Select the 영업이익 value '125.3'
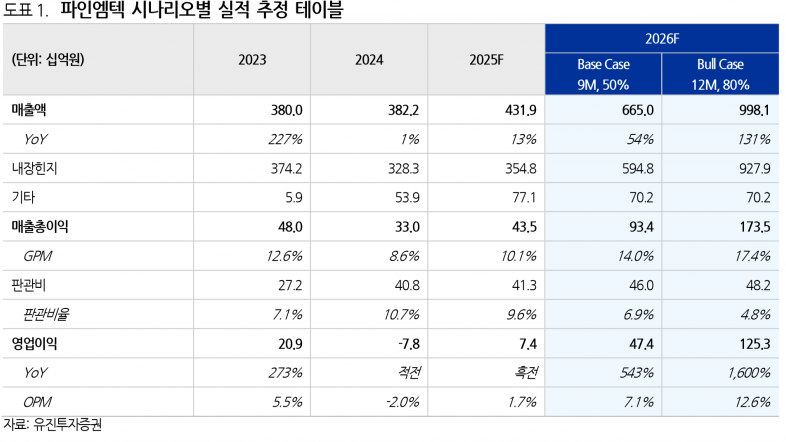Viewport: 786px width, 442px height. (755, 344)
